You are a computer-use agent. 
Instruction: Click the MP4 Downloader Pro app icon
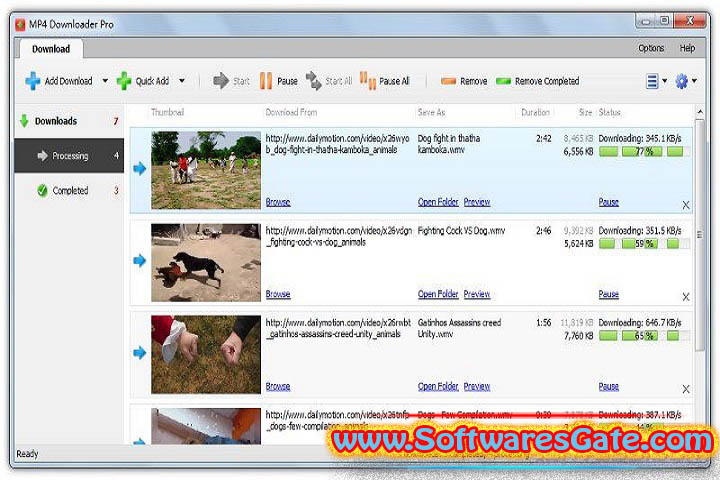pyautogui.click(x=20, y=24)
